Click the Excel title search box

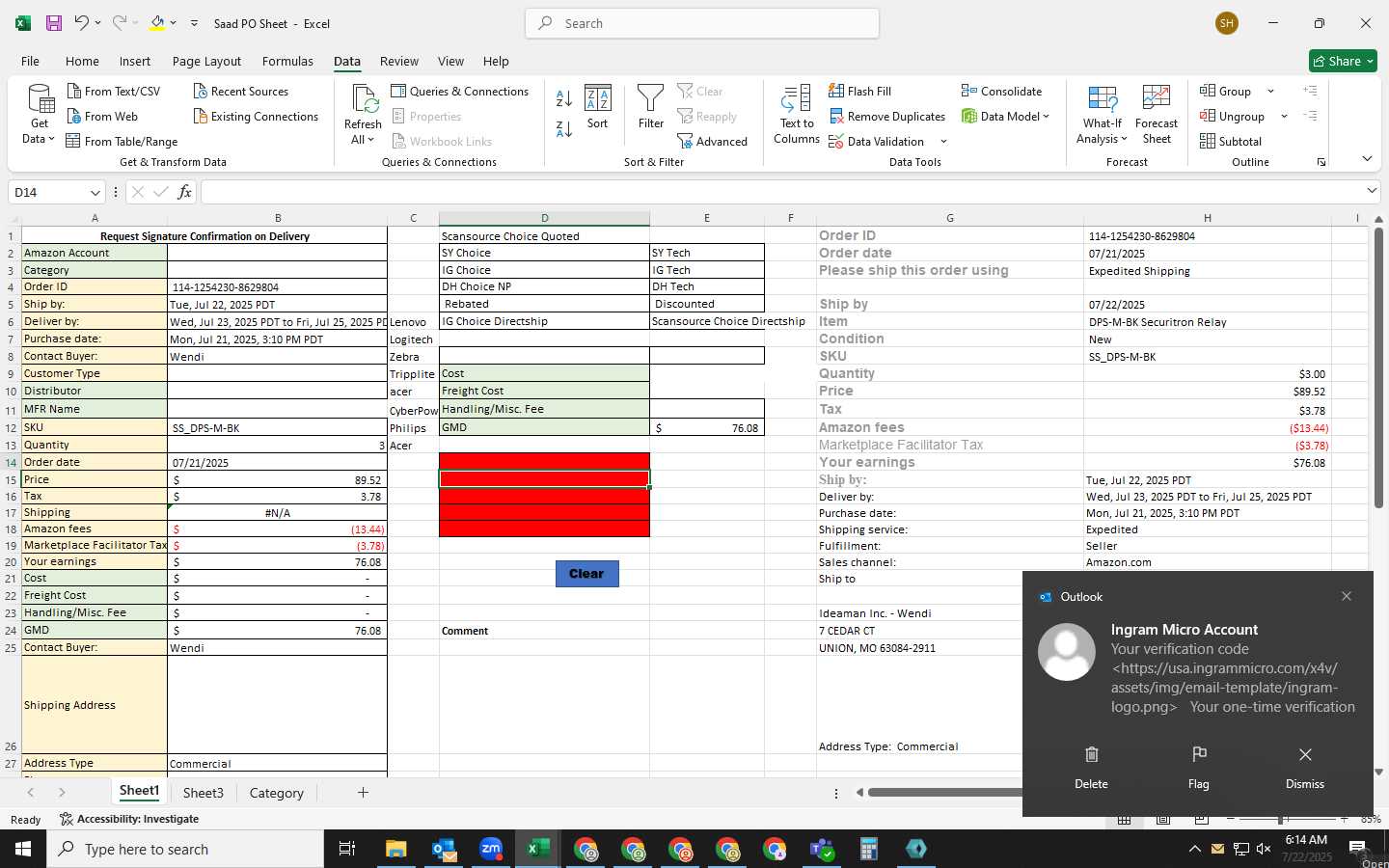pyautogui.click(x=702, y=23)
